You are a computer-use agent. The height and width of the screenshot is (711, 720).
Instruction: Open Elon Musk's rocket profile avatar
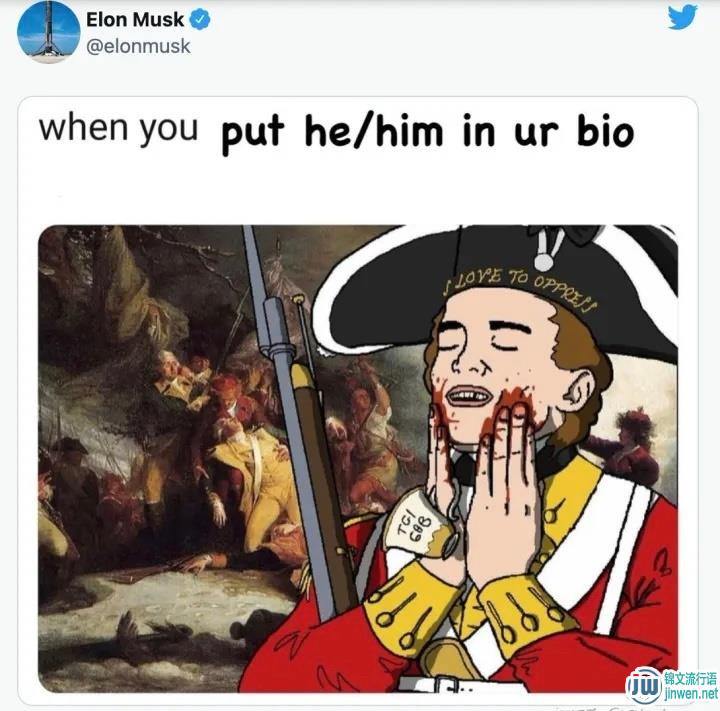point(49,32)
